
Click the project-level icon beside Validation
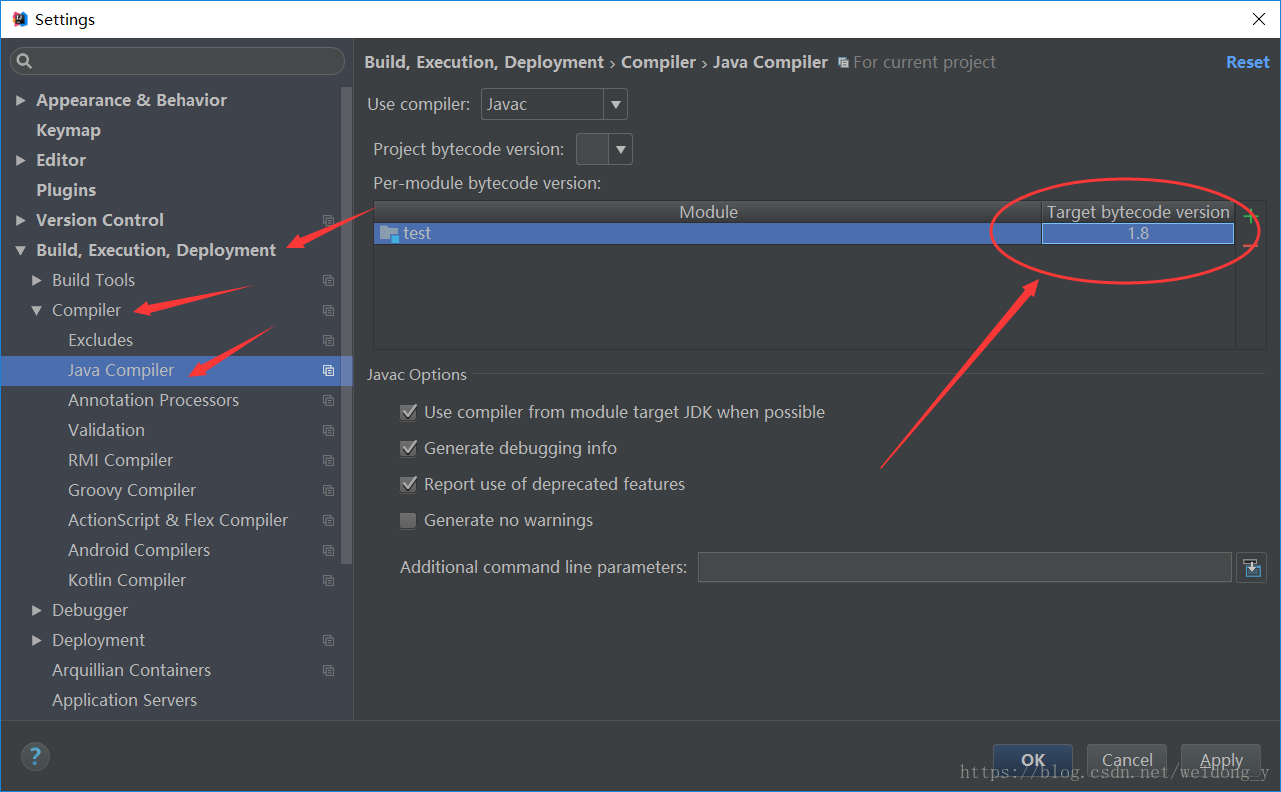[x=328, y=430]
